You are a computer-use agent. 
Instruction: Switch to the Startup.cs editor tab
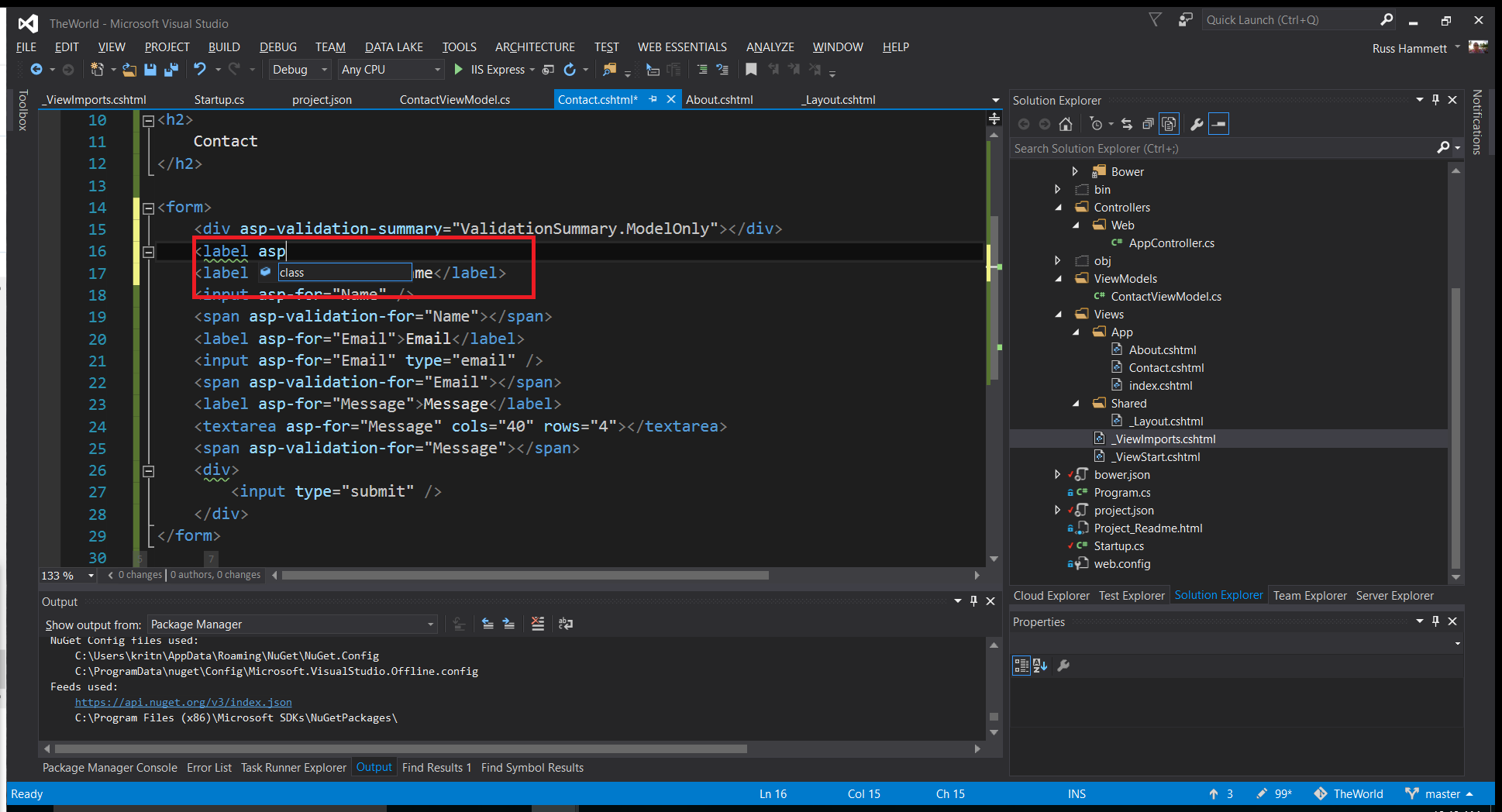click(219, 100)
